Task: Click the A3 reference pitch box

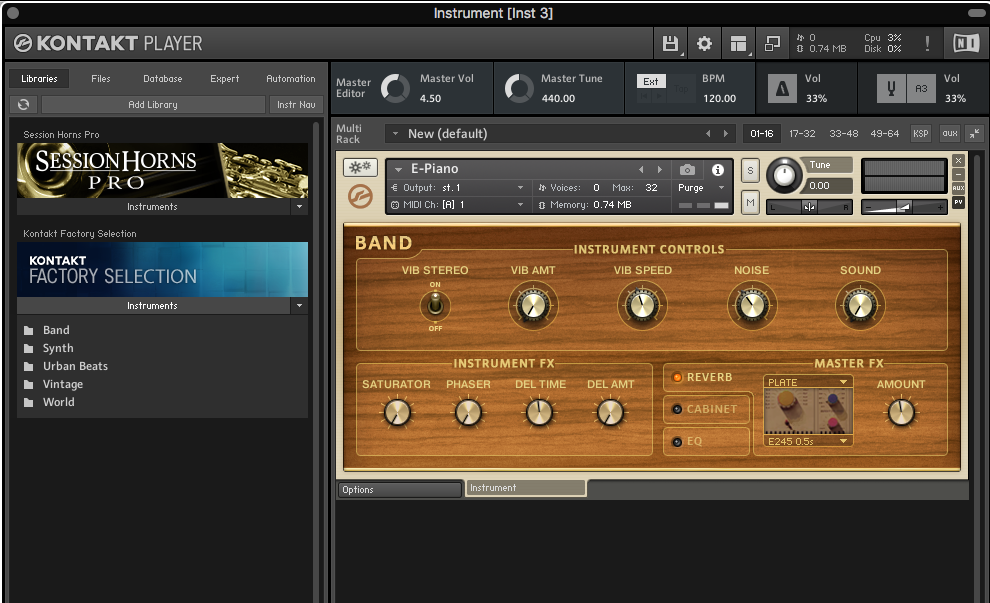Action: 921,88
